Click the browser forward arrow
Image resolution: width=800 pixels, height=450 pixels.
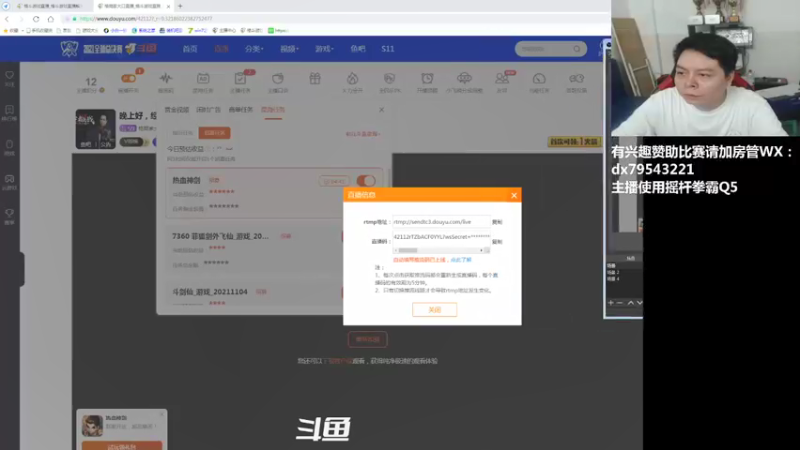(21, 19)
